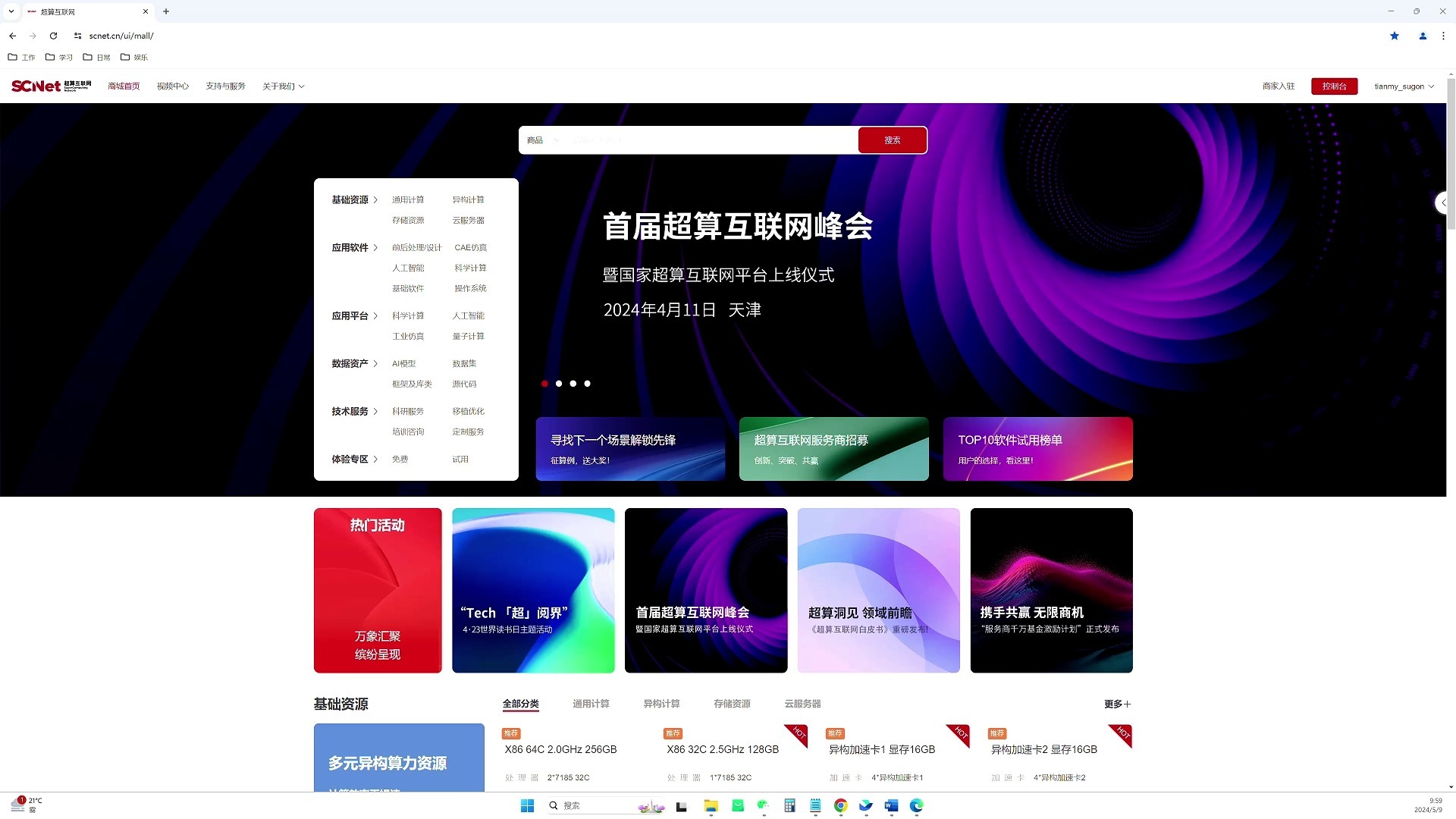Open the 商品 search type dropdown
The width and height of the screenshot is (1456, 819).
coord(543,140)
